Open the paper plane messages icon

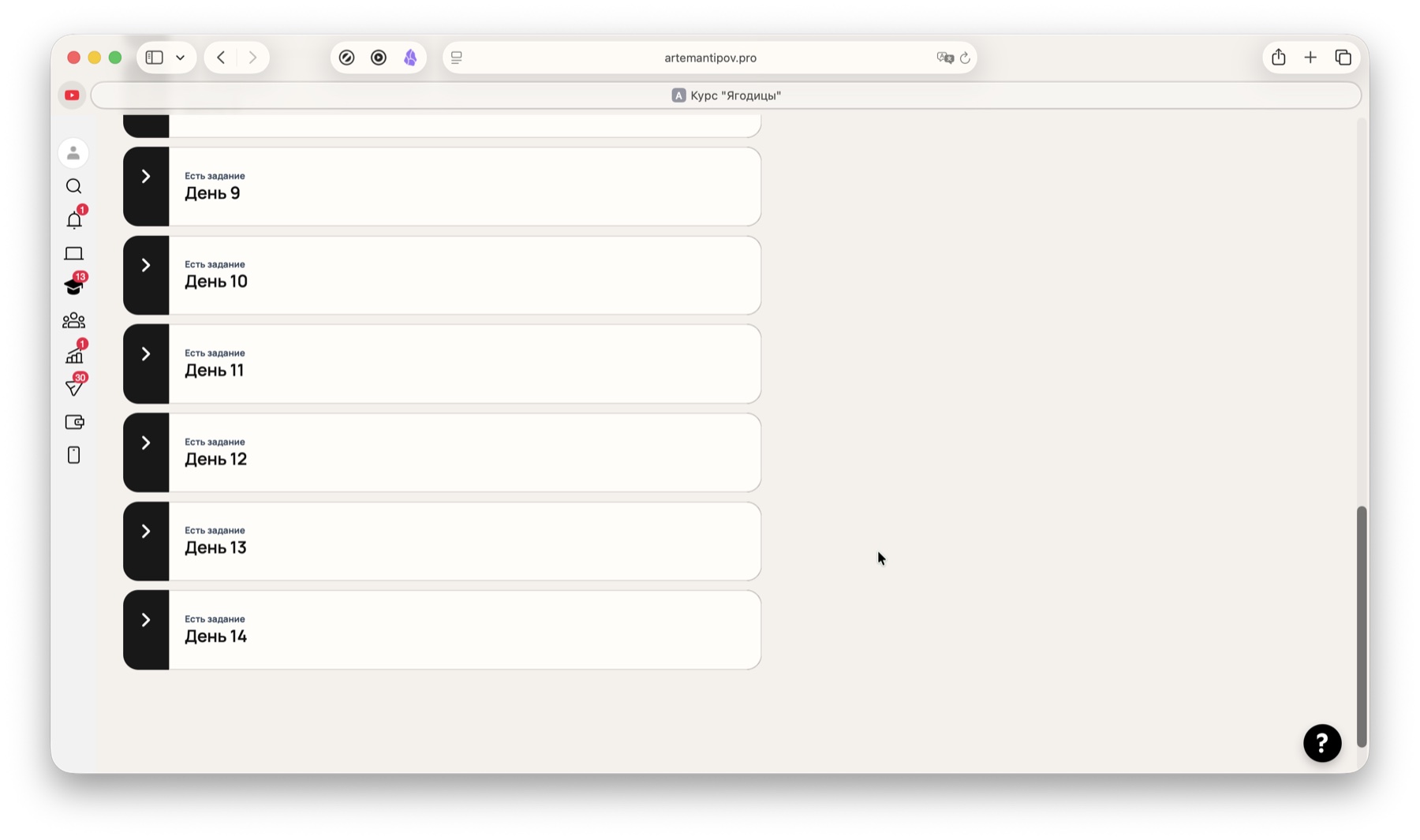point(74,387)
